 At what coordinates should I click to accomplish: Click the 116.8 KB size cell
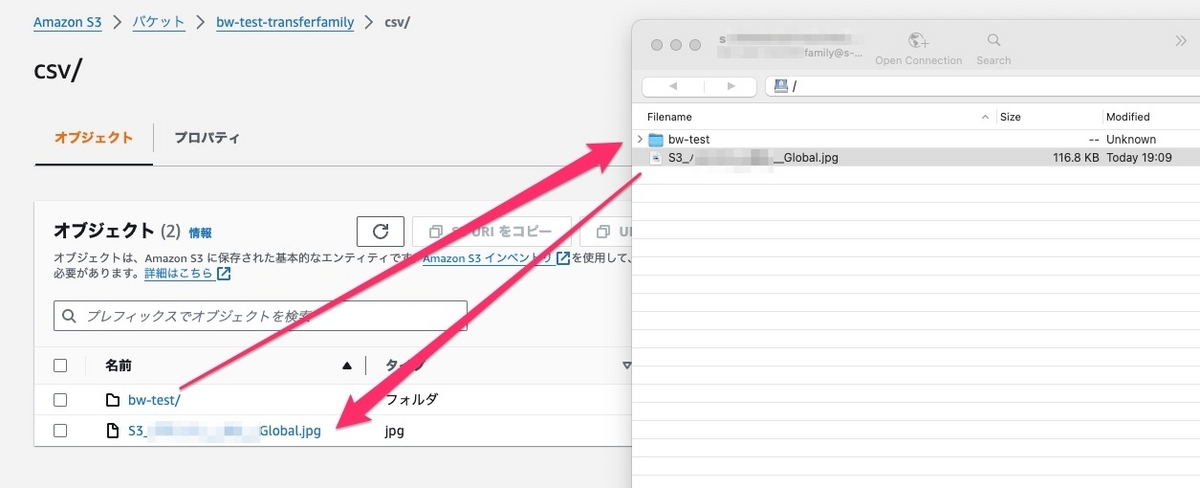click(1076, 157)
